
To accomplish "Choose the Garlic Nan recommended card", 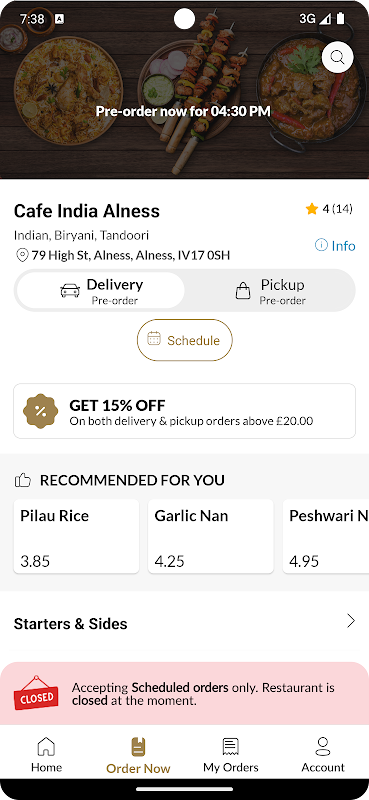I will [x=211, y=536].
